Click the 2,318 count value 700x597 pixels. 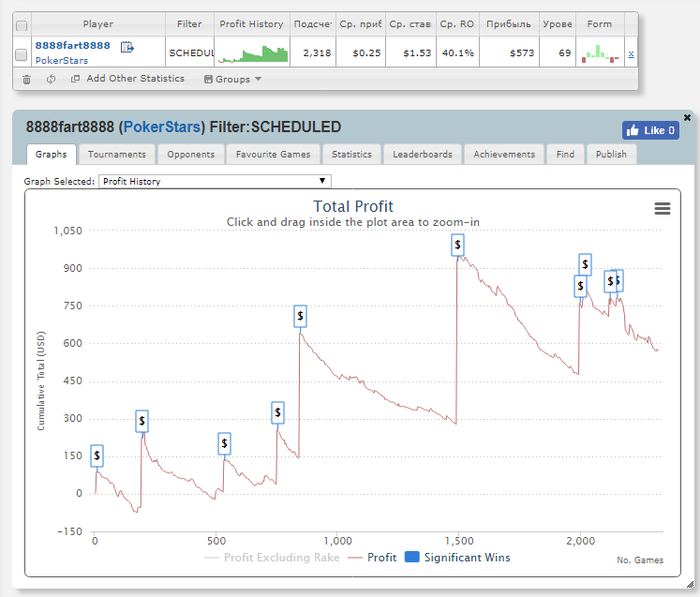coord(317,53)
